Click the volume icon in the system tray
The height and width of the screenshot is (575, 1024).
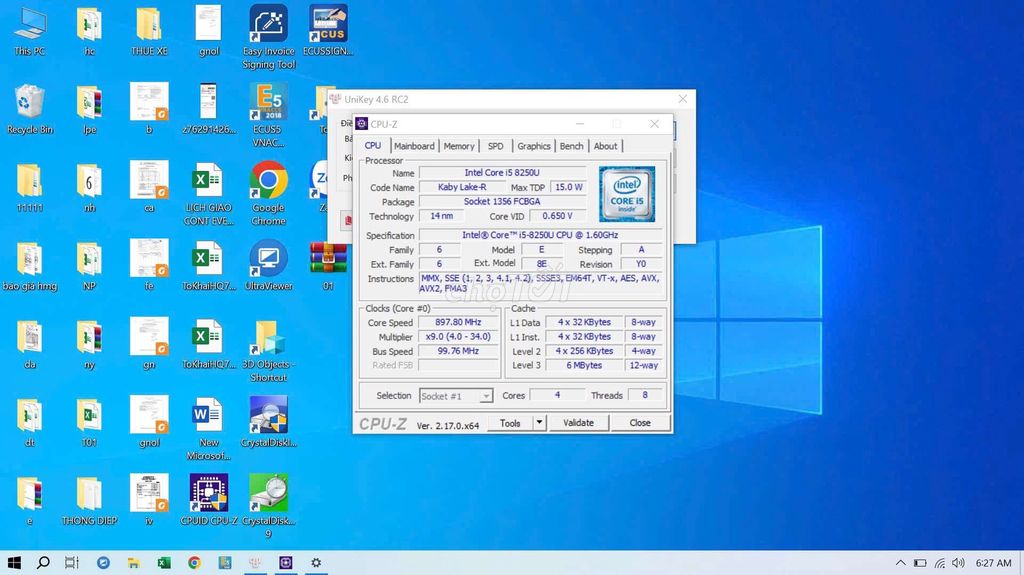958,563
